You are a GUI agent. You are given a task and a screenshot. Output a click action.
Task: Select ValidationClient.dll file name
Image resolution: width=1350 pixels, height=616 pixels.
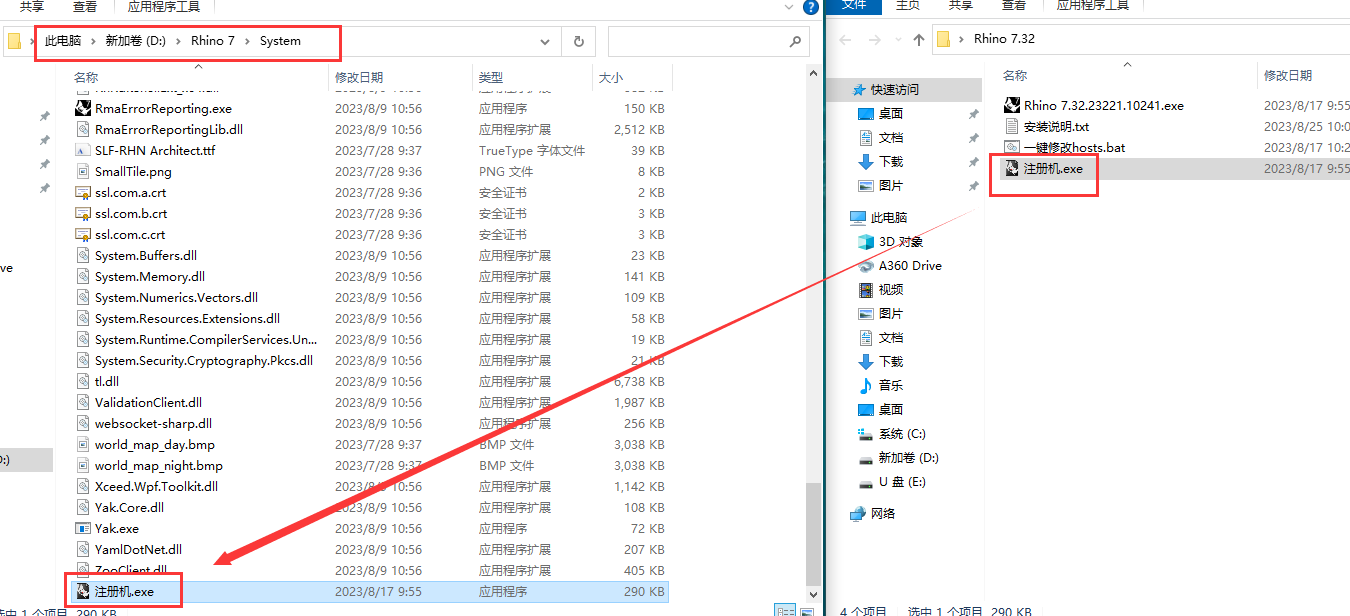click(148, 402)
